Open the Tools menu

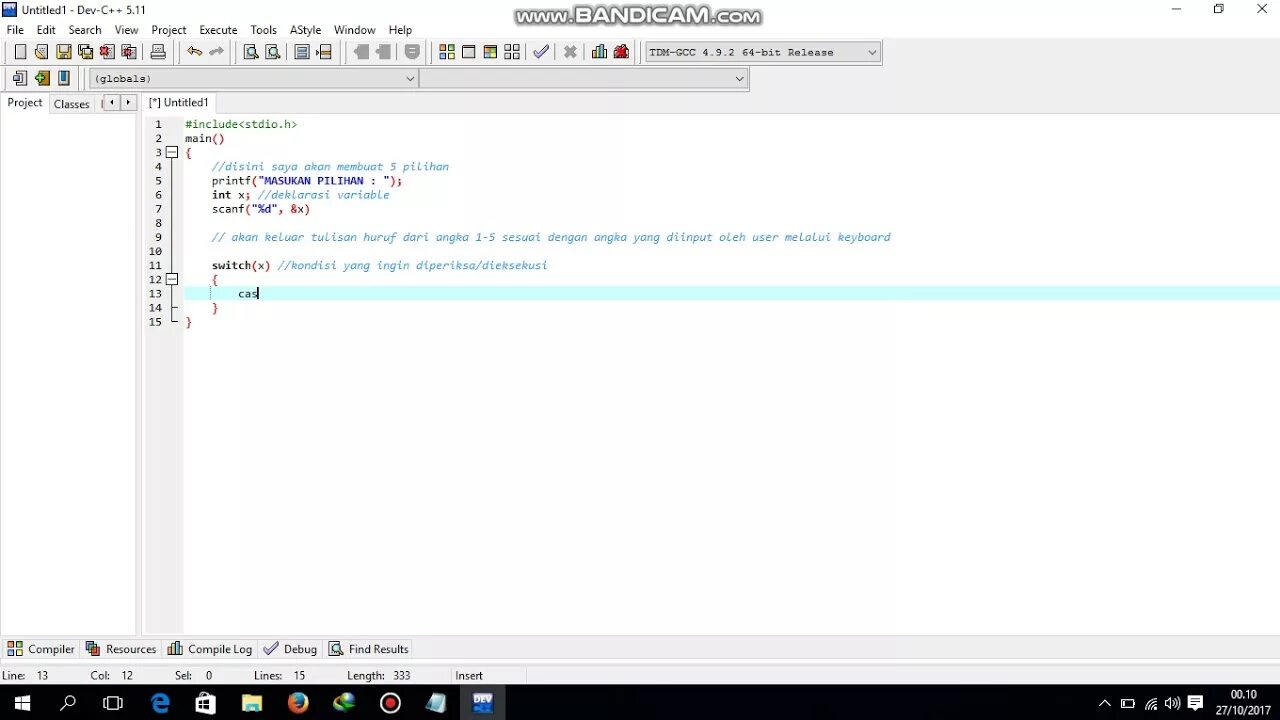[x=264, y=30]
